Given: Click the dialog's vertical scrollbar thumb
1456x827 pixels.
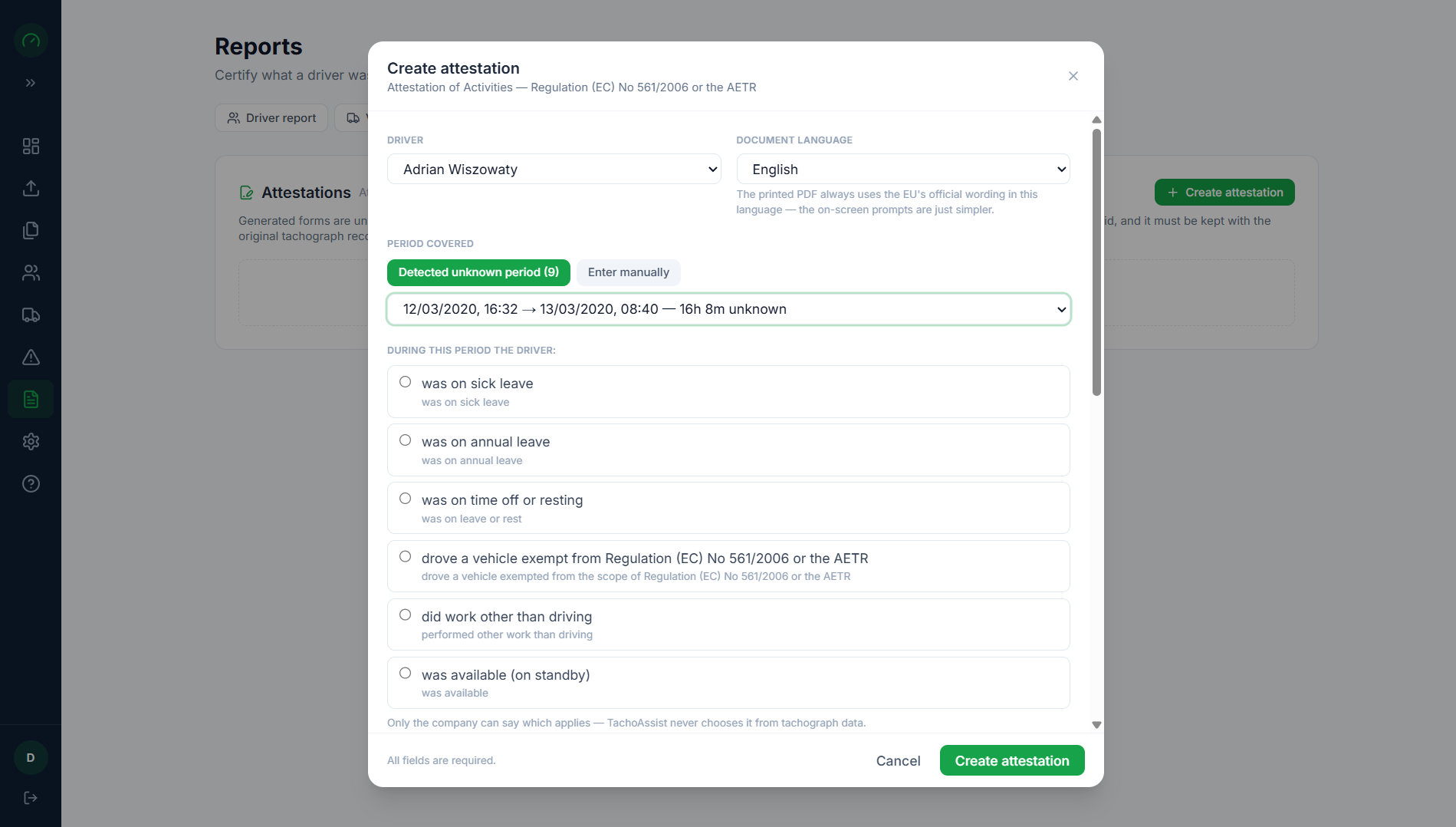Looking at the screenshot, I should tap(1096, 262).
